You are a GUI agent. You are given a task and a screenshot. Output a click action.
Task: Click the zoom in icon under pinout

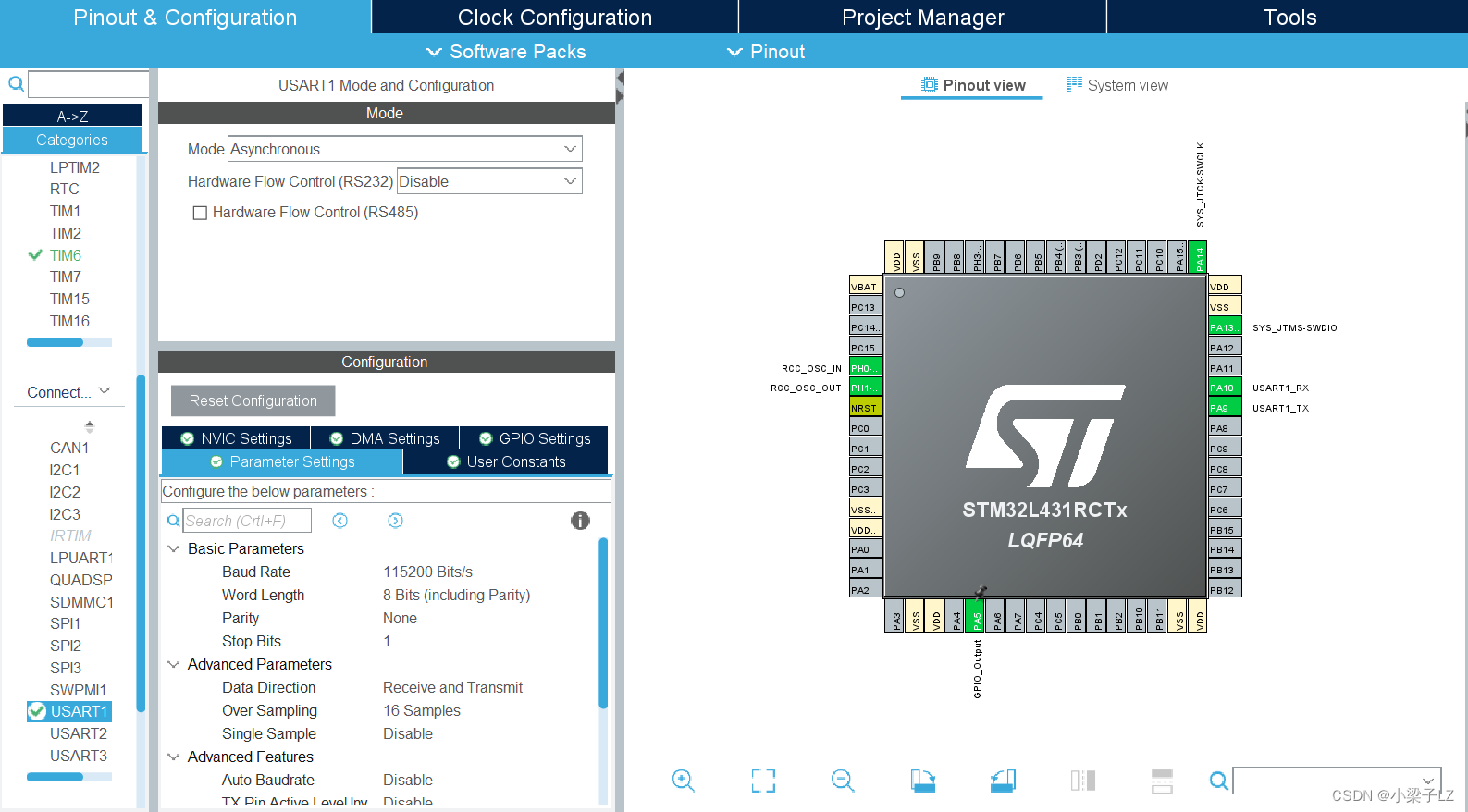(683, 781)
